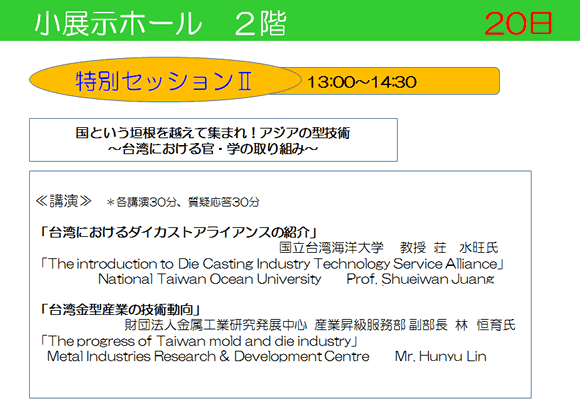The height and width of the screenshot is (411, 580).
Task: Click the title line '国という垣根を越えて集まれ'
Action: coord(213,132)
